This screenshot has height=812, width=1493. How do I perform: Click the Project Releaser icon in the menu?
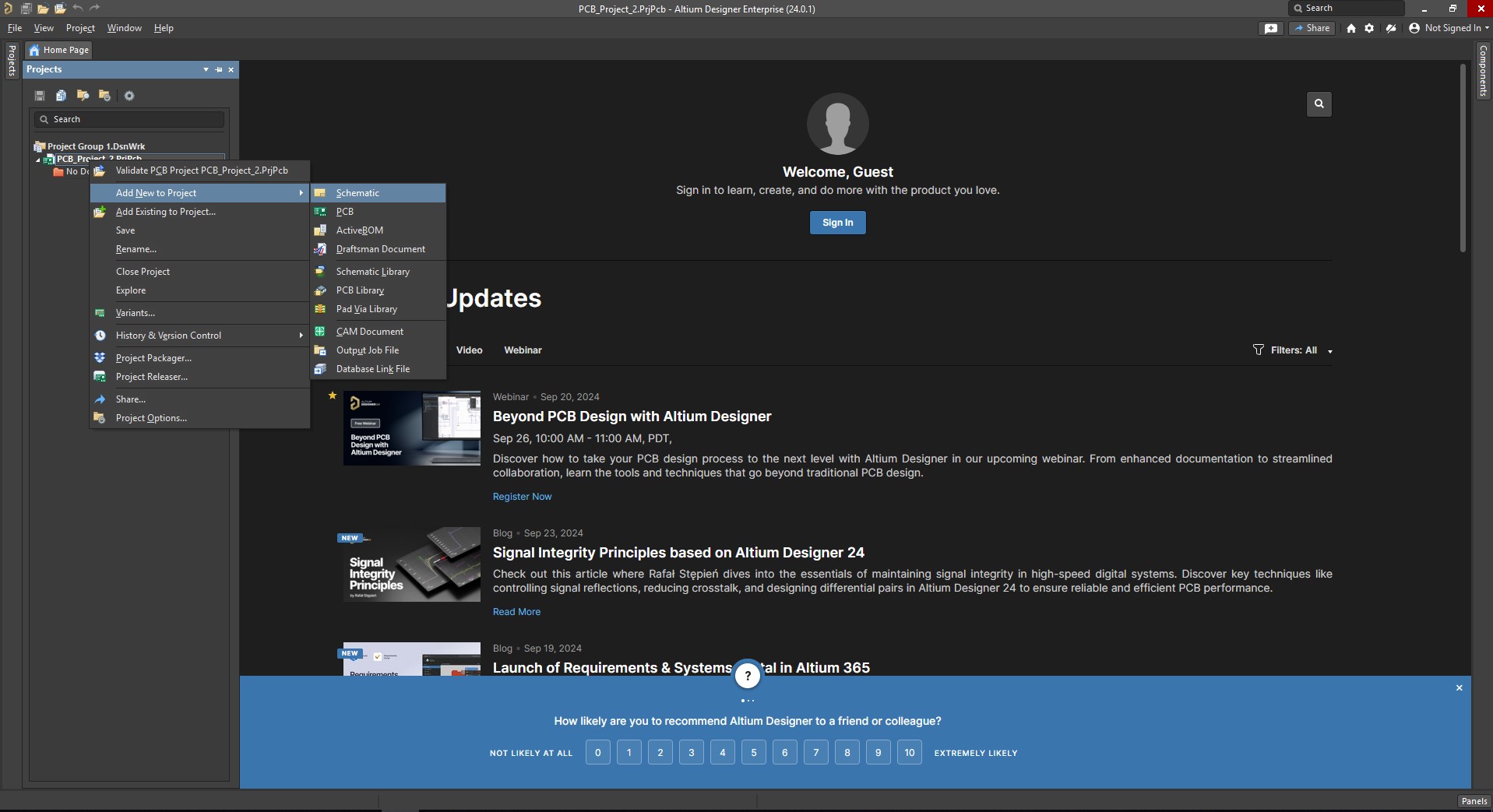tap(100, 377)
